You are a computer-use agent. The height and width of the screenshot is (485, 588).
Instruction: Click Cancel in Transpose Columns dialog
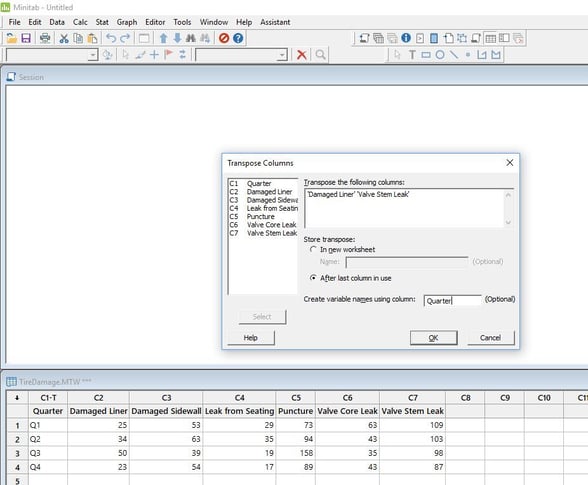[490, 338]
